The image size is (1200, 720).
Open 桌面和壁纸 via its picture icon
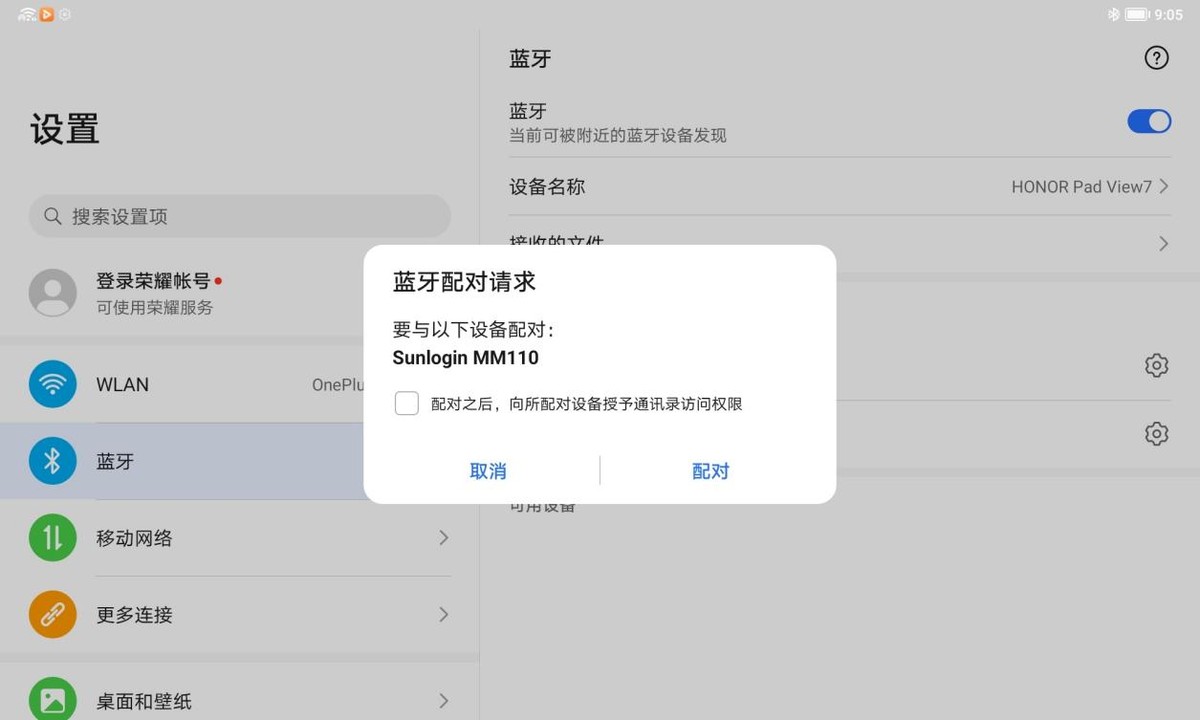point(52,698)
